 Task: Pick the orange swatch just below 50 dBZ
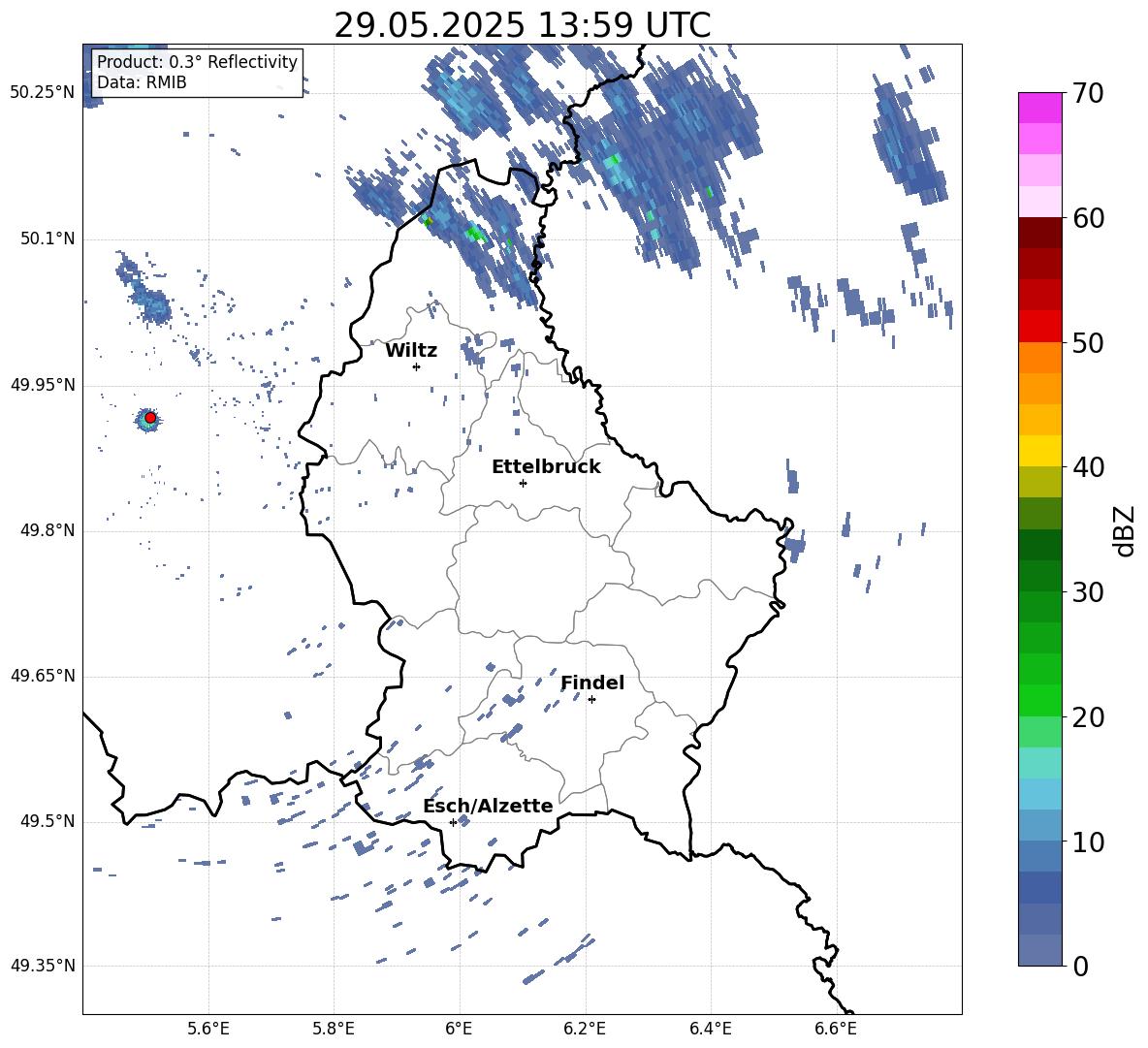pos(1040,358)
